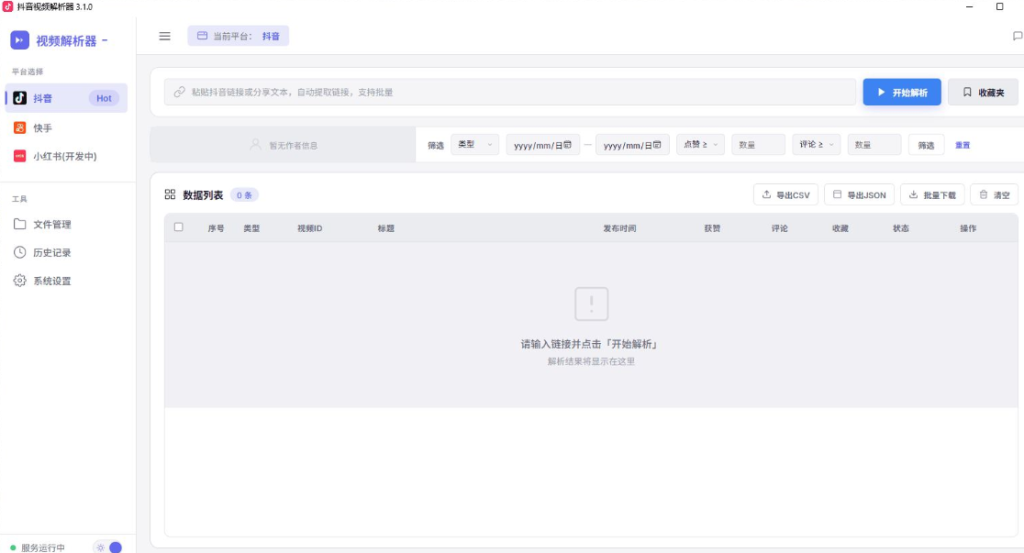This screenshot has height=553, width=1024.
Task: Open the 收藏夹 button
Action: point(983,92)
